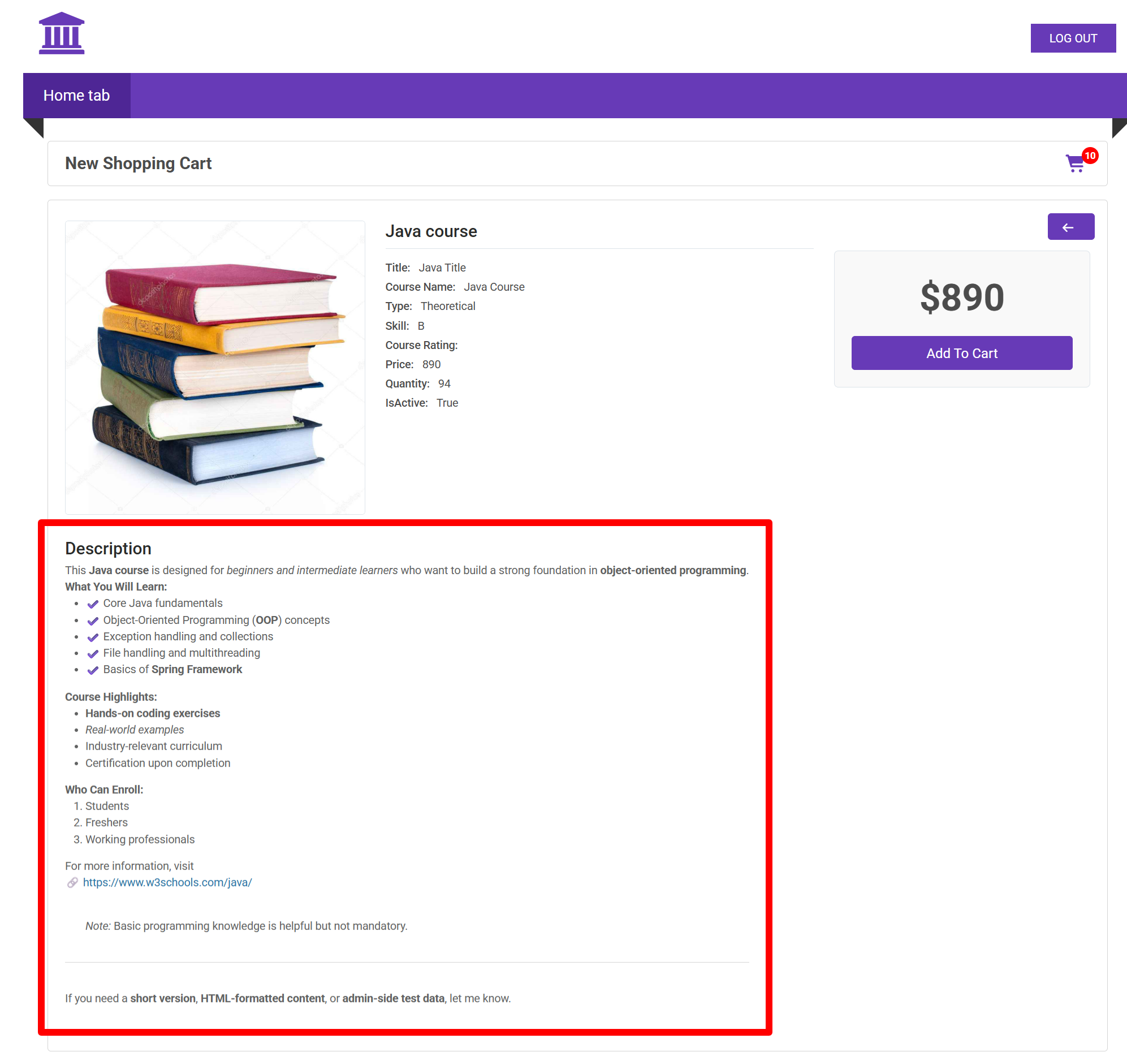The width and height of the screenshot is (1127, 1064).
Task: Click the $890 price display
Action: tap(961, 296)
